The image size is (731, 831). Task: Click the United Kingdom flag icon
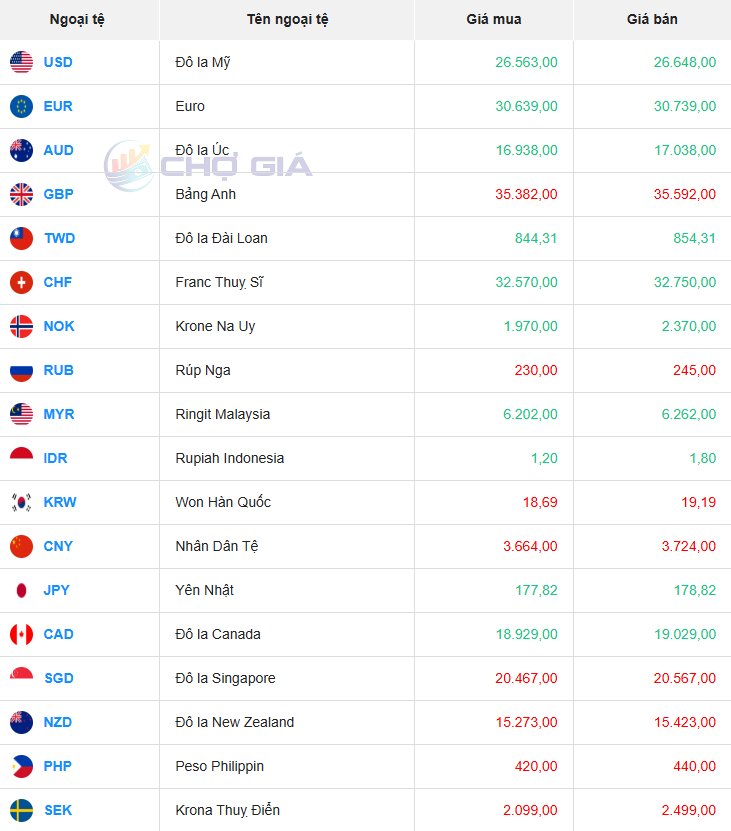tap(21, 194)
